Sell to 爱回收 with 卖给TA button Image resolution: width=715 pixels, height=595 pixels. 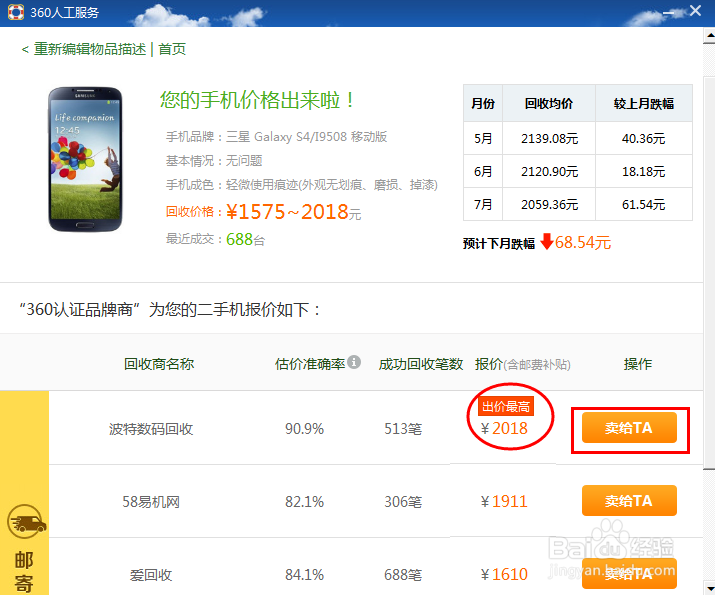click(x=629, y=574)
